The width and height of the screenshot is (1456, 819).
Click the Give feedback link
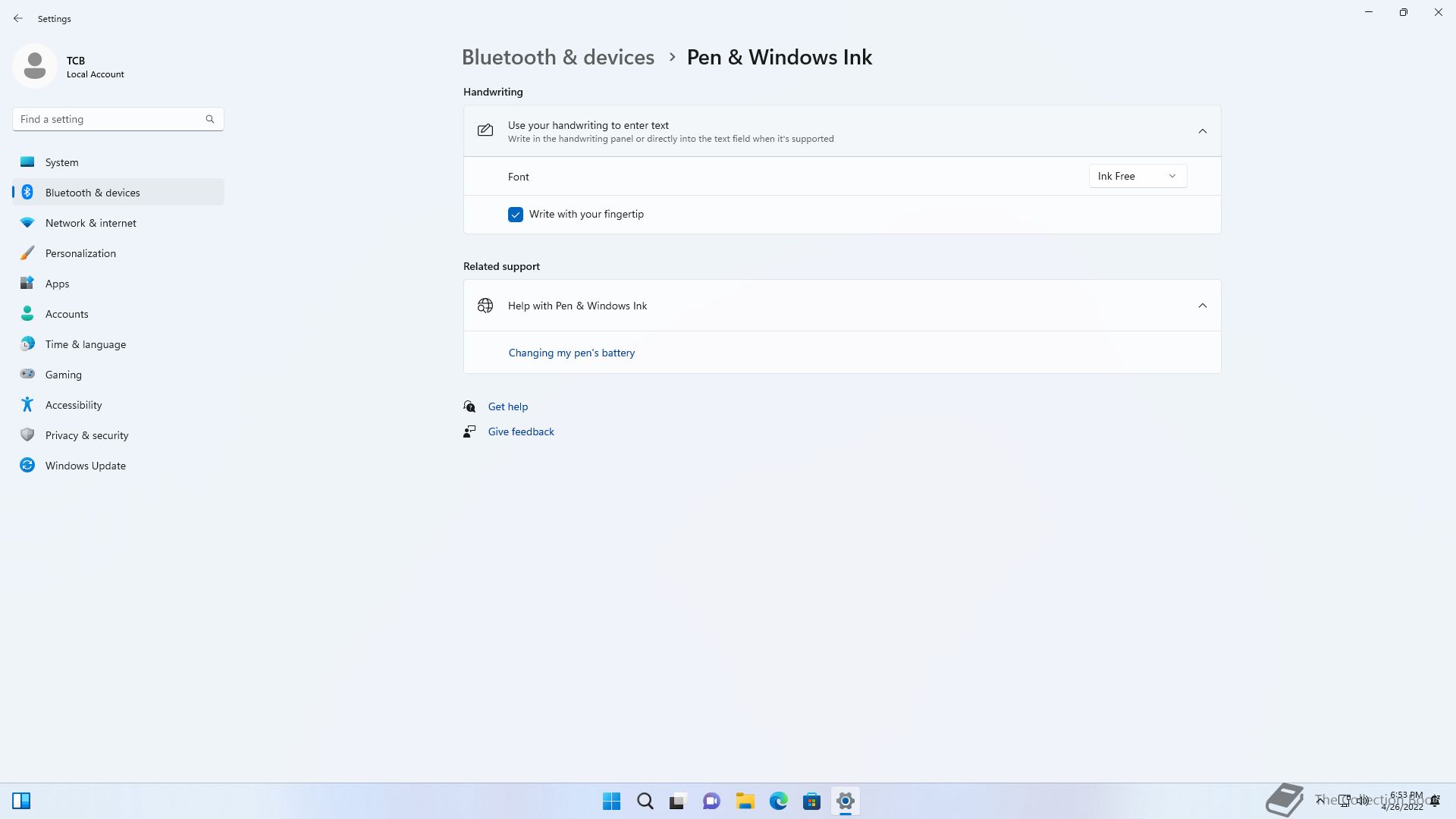point(520,431)
